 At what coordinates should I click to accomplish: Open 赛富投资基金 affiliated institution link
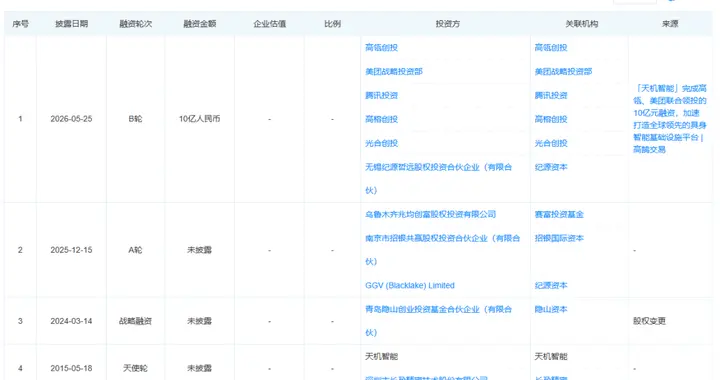[559, 214]
